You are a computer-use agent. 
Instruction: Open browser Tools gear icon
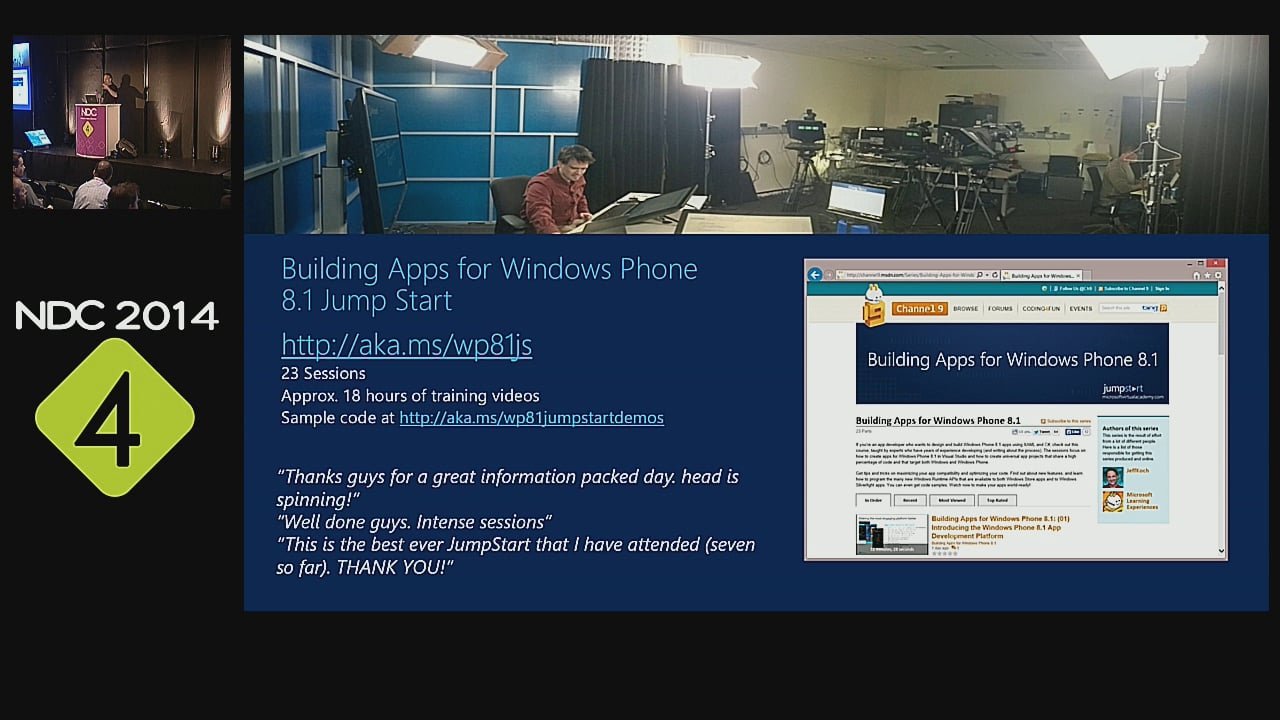tap(1218, 275)
